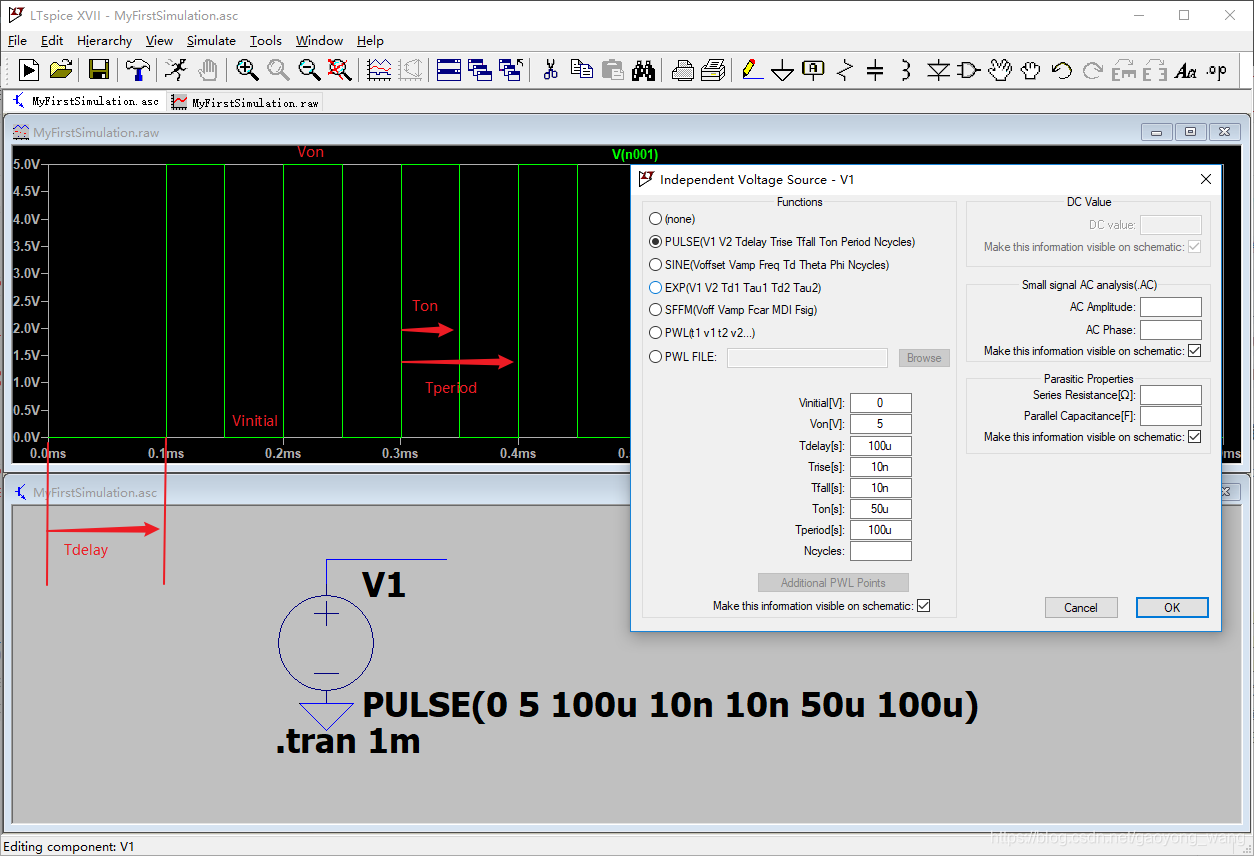Select the PWL FILE radio button

click(655, 357)
